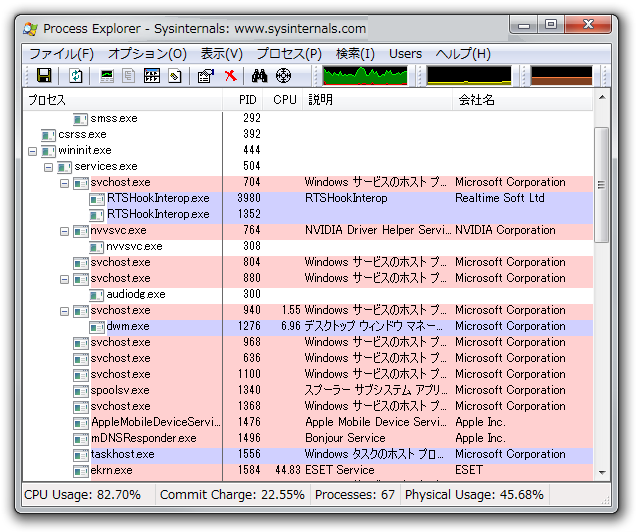Select svchost.exe with PID 1100

tap(308, 375)
